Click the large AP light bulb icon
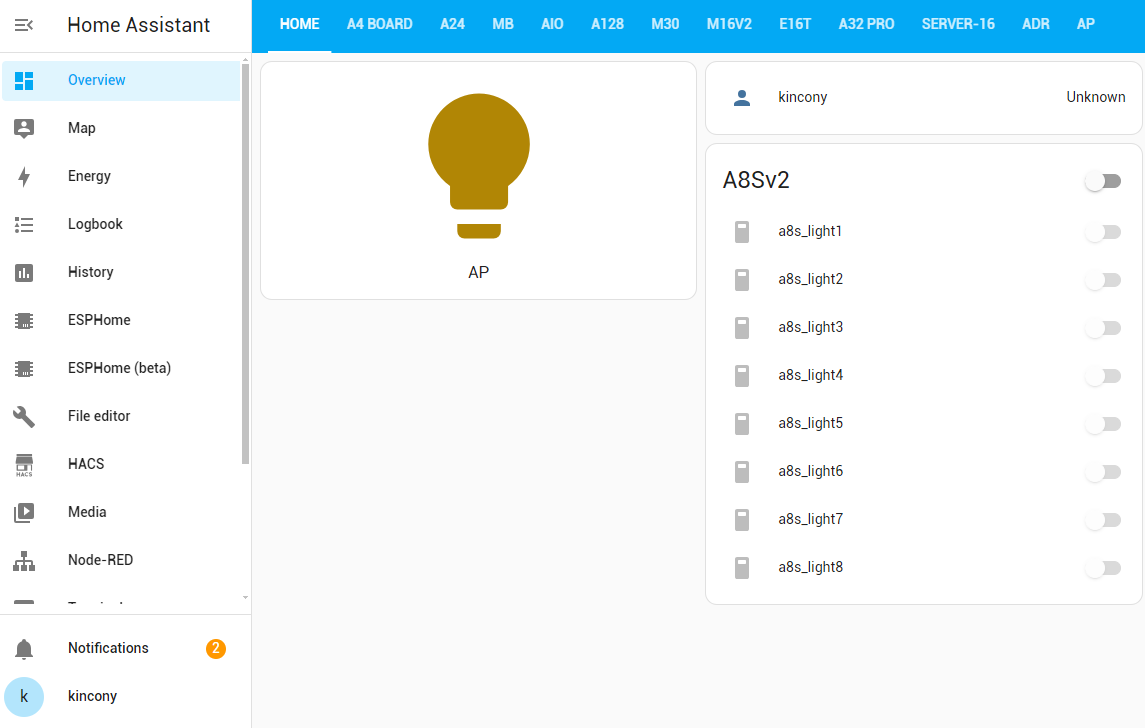 [479, 166]
